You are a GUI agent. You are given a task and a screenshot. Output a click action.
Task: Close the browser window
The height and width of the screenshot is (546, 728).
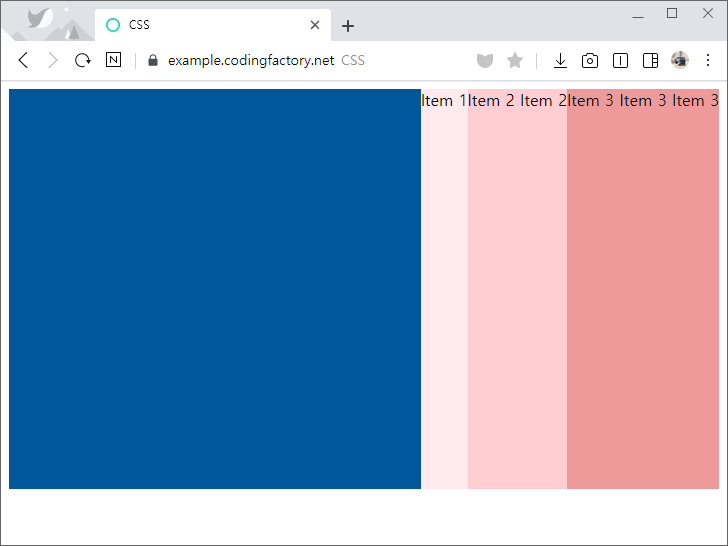(x=708, y=13)
